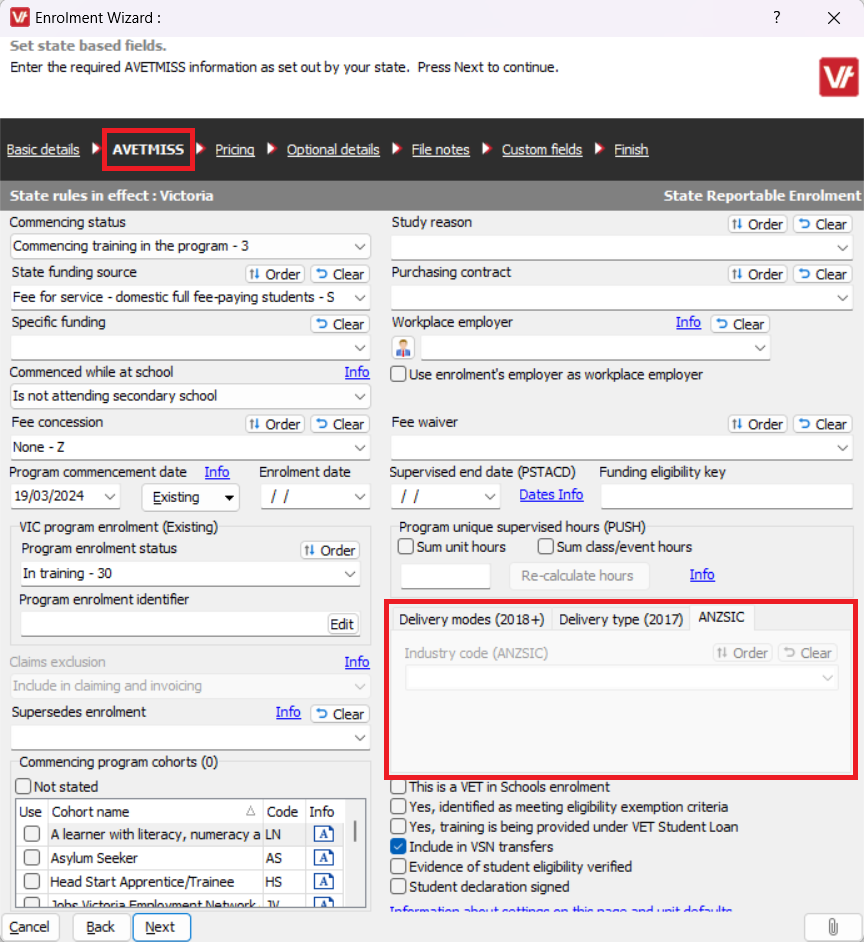Image resolution: width=864 pixels, height=942 pixels.
Task: Open Program commencement date picker
Action: (x=110, y=497)
